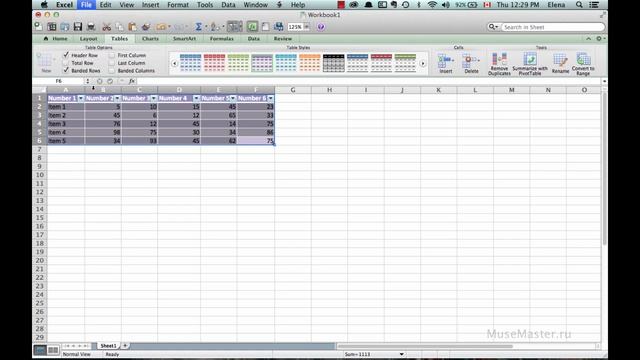Open the File menu
640x360 pixels.
click(86, 5)
